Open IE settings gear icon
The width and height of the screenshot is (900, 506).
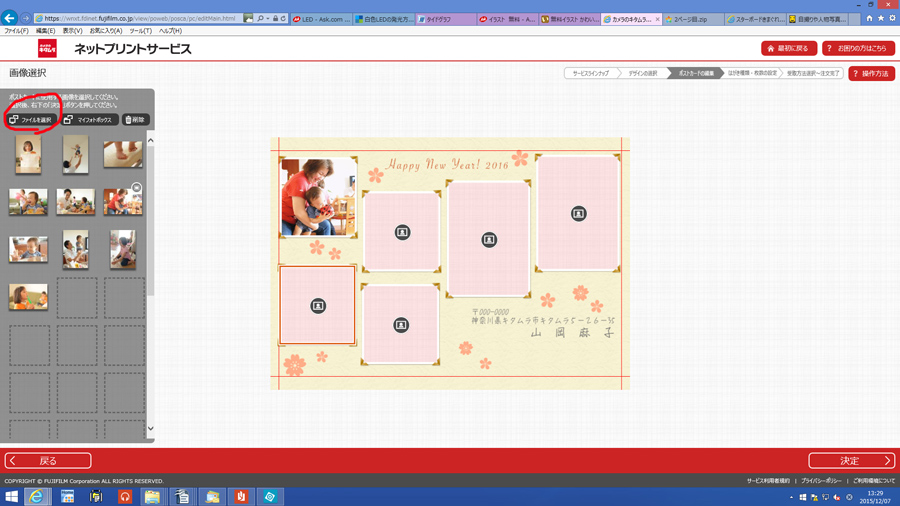891,18
